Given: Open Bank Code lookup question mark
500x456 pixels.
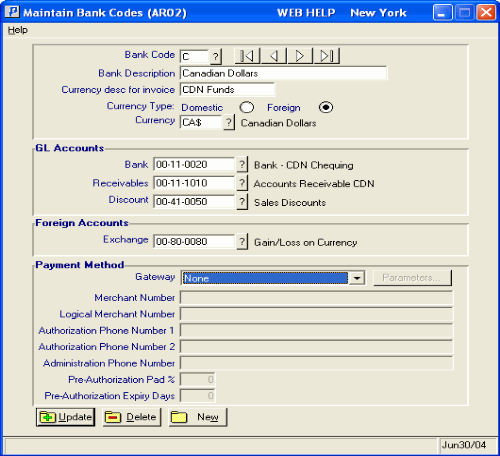Looking at the screenshot, I should pyautogui.click(x=216, y=57).
